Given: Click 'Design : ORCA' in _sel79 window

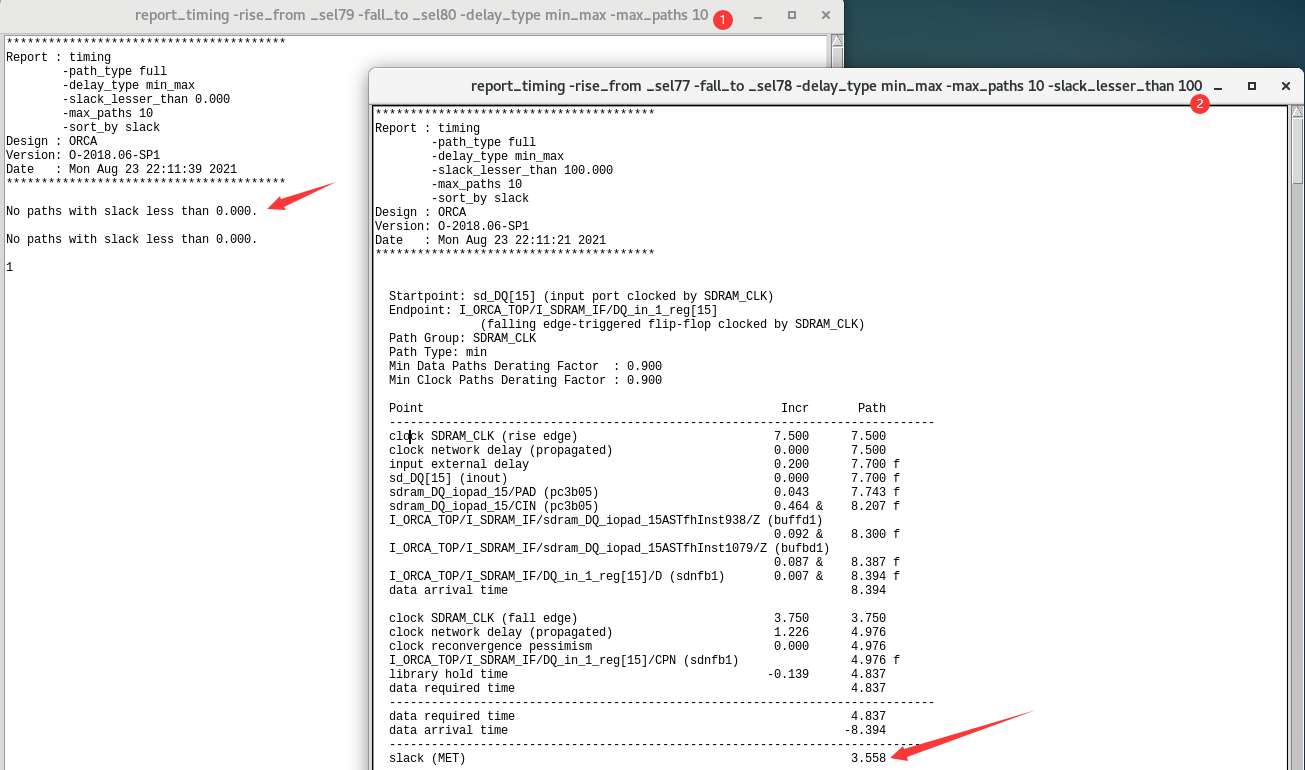Looking at the screenshot, I should [x=52, y=141].
